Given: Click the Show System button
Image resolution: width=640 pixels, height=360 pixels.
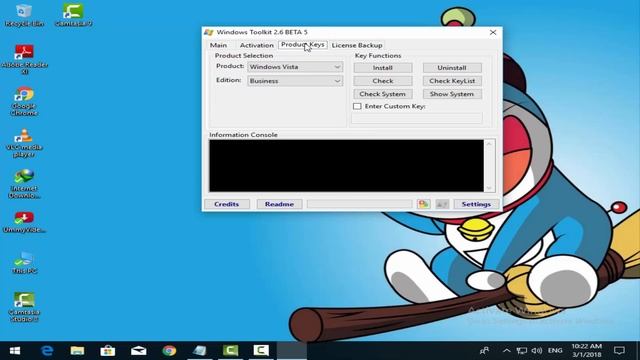Looking at the screenshot, I should pyautogui.click(x=452, y=94).
